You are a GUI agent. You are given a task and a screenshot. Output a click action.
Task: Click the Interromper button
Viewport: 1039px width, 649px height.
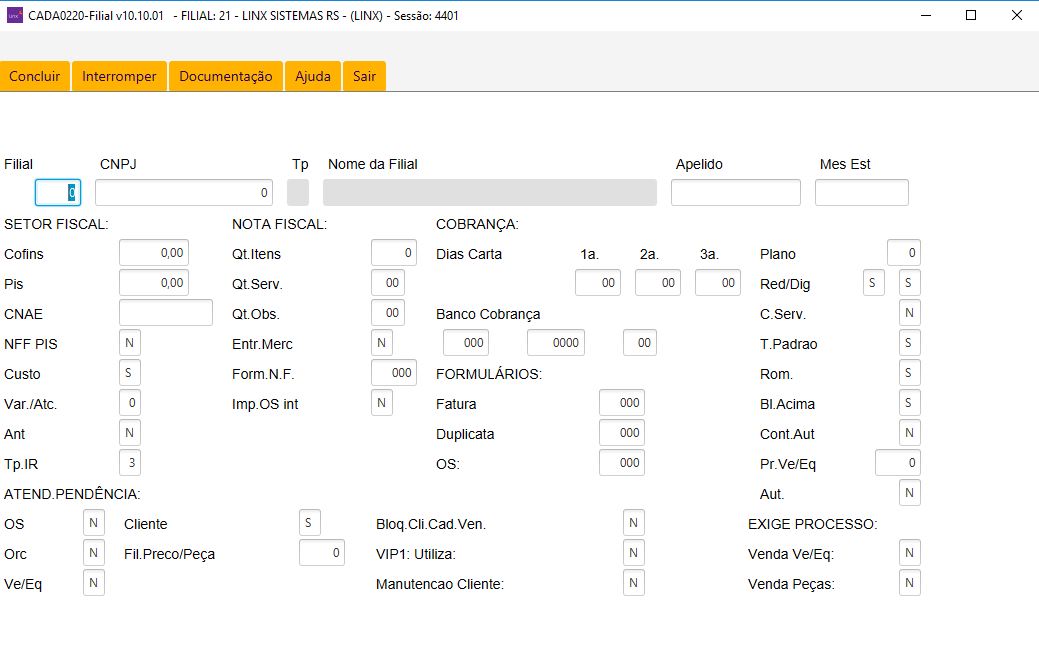coord(119,76)
